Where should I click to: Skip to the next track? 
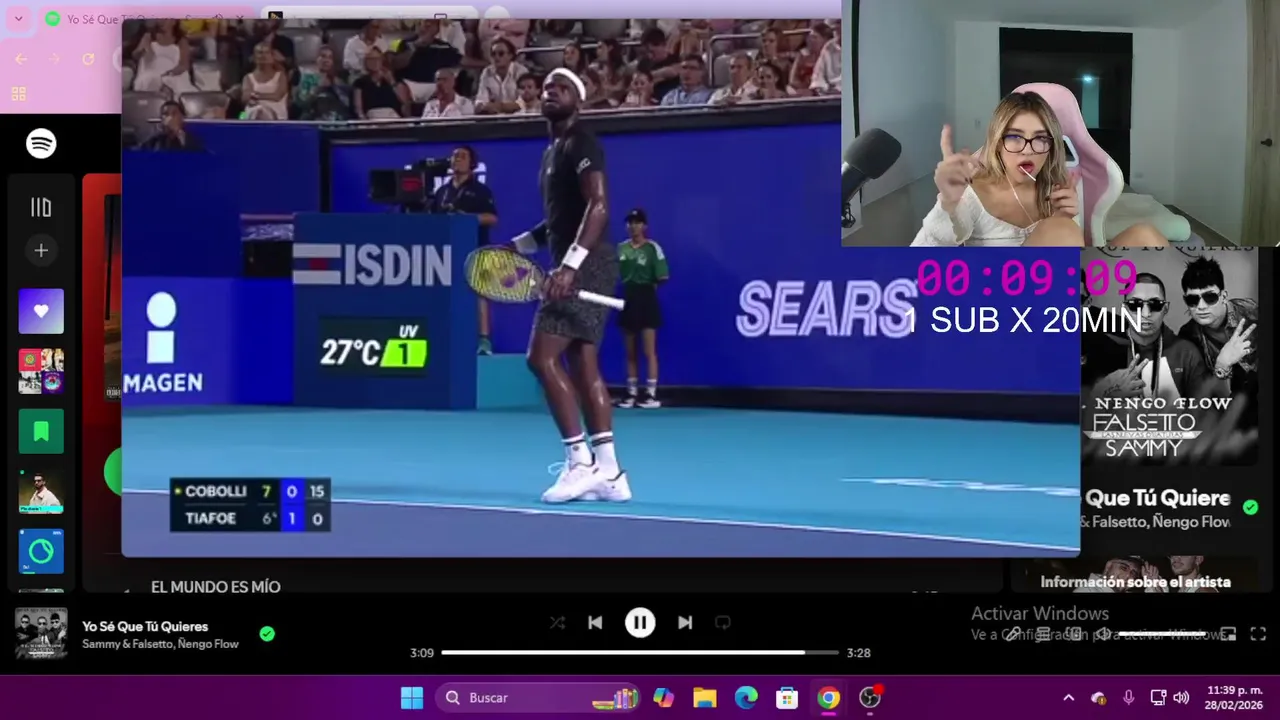685,622
